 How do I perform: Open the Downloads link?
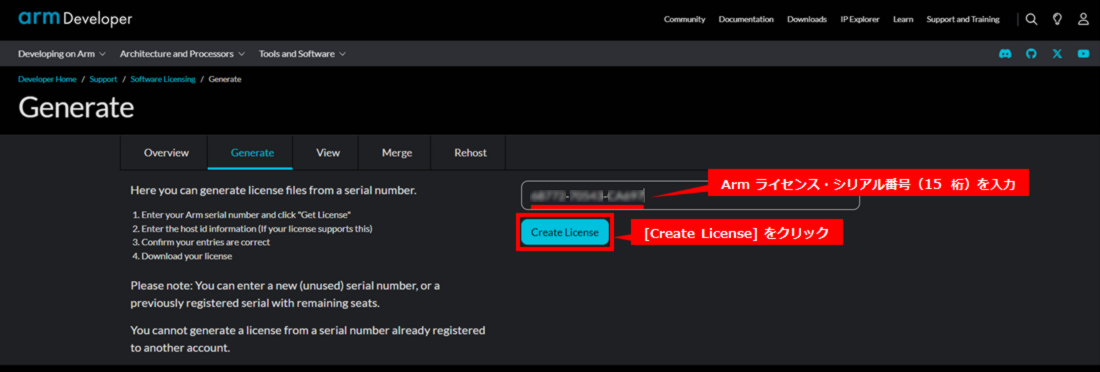click(807, 20)
